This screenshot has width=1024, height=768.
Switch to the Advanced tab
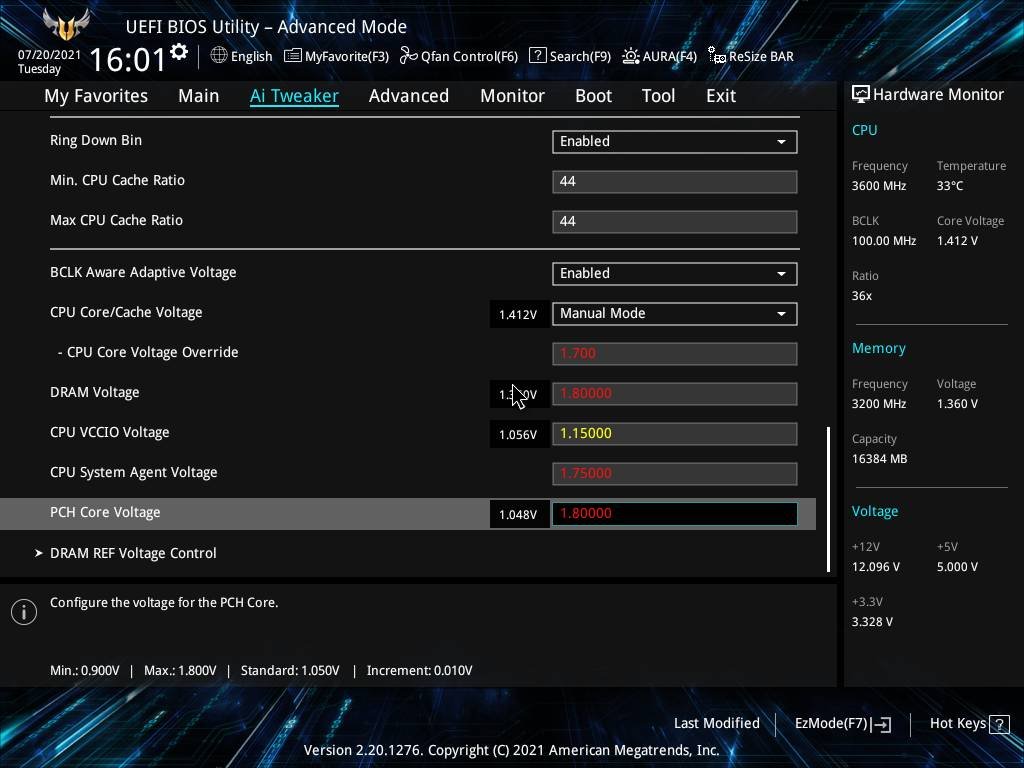click(408, 96)
